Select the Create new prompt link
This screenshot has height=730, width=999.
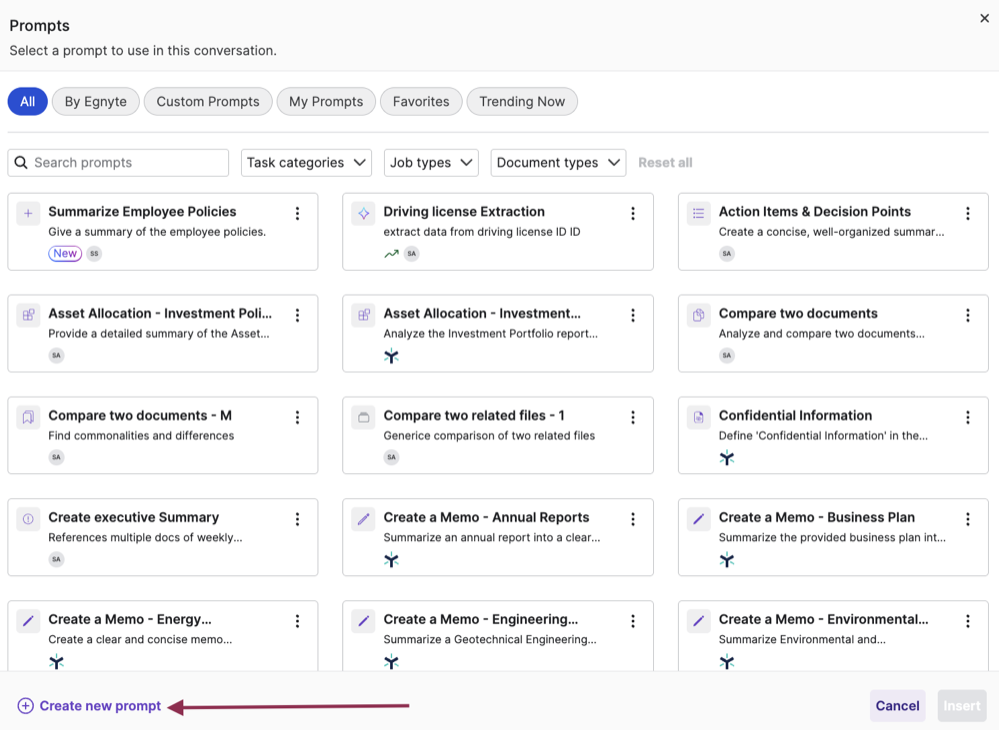[90, 706]
